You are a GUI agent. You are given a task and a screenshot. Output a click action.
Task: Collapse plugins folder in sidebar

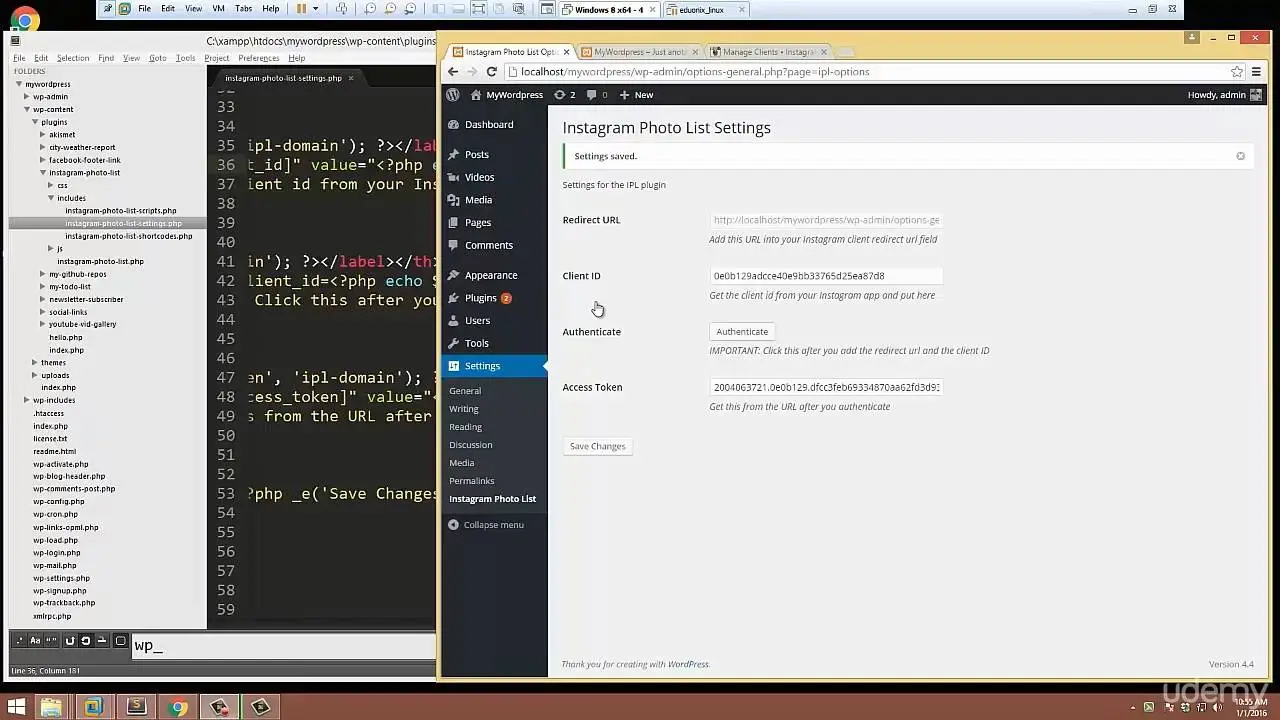(35, 122)
